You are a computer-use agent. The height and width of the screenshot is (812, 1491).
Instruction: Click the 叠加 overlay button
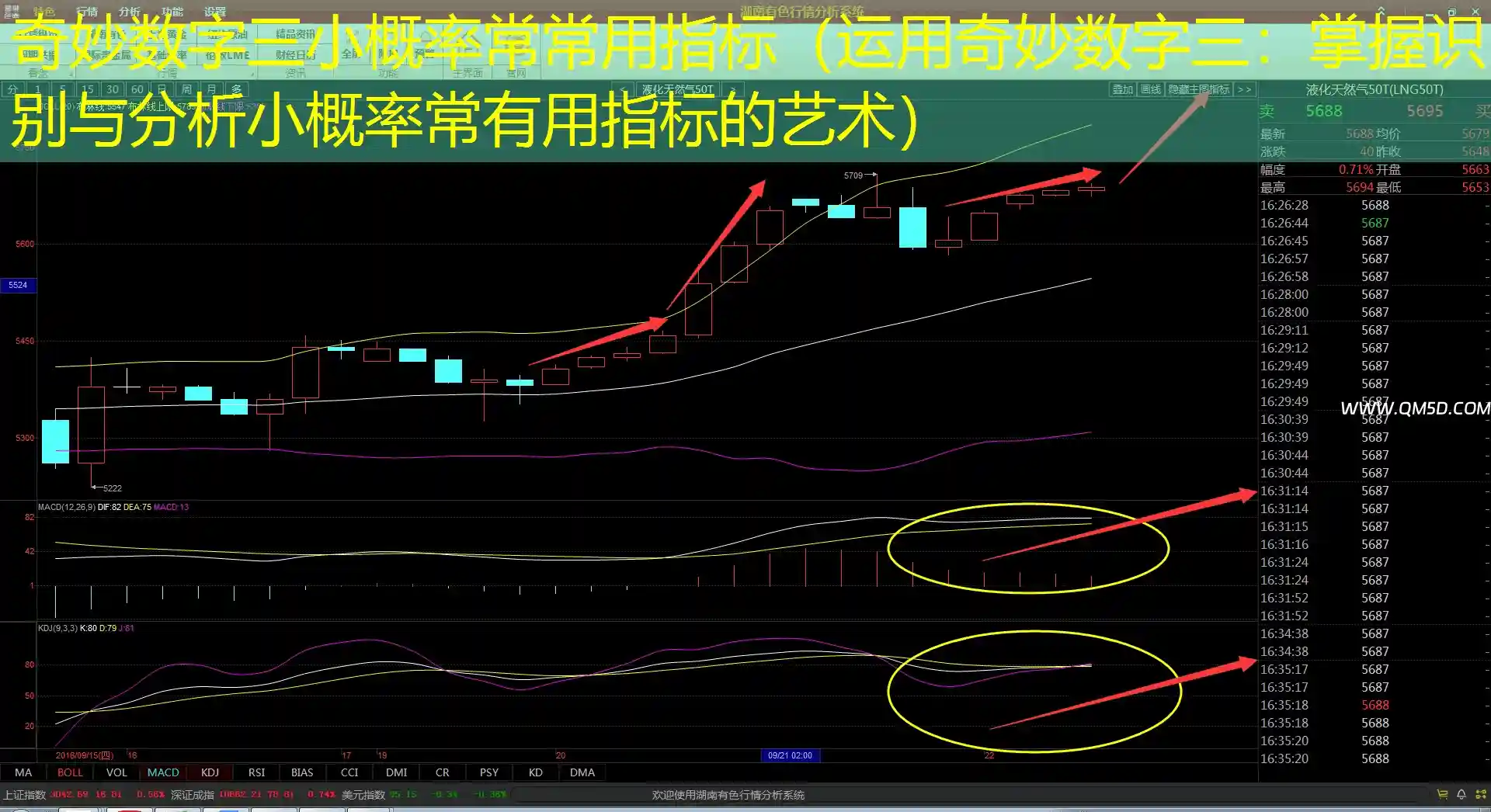[x=1123, y=89]
